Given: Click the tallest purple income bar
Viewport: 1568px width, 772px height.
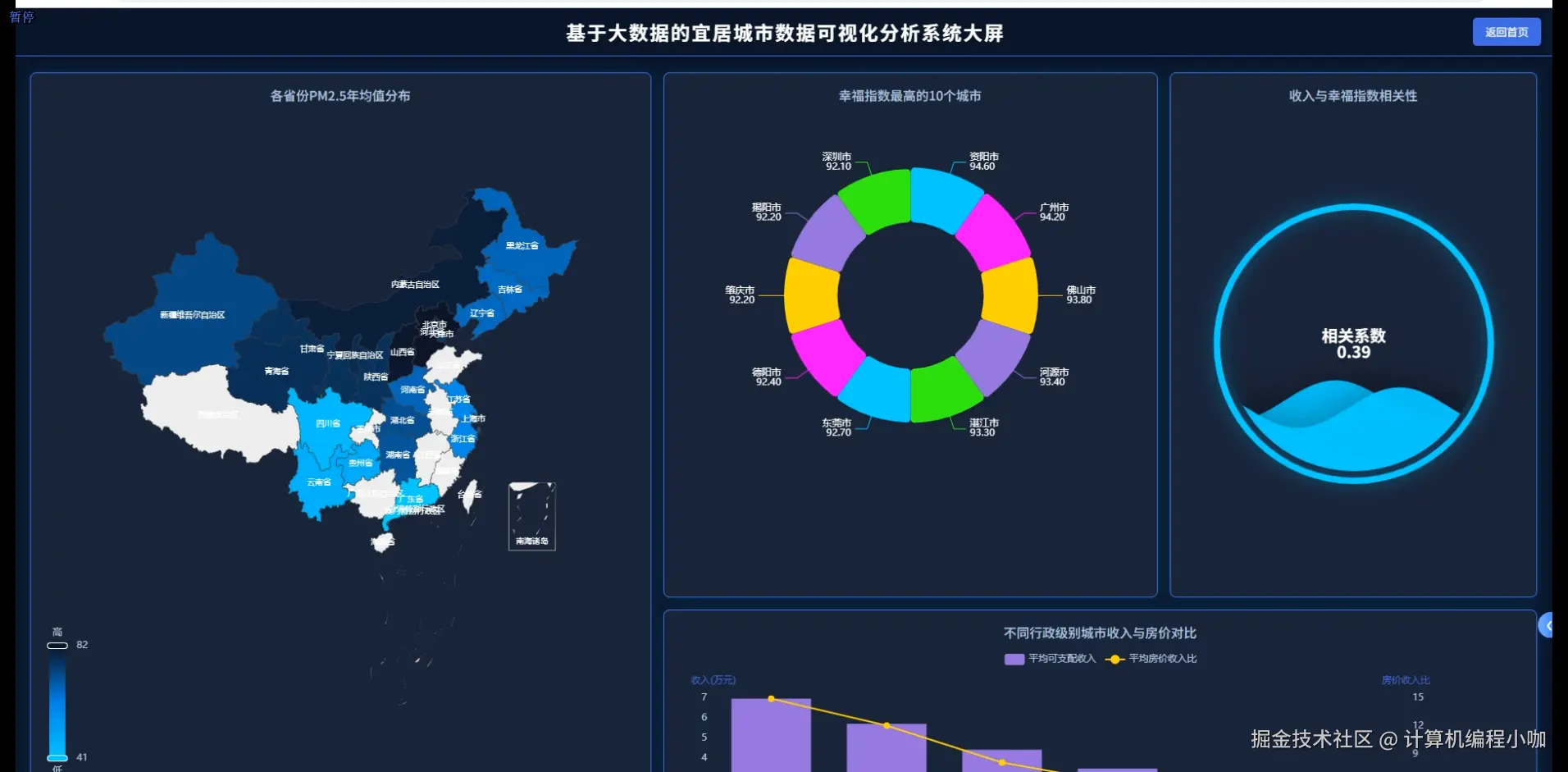Looking at the screenshot, I should pos(771,735).
